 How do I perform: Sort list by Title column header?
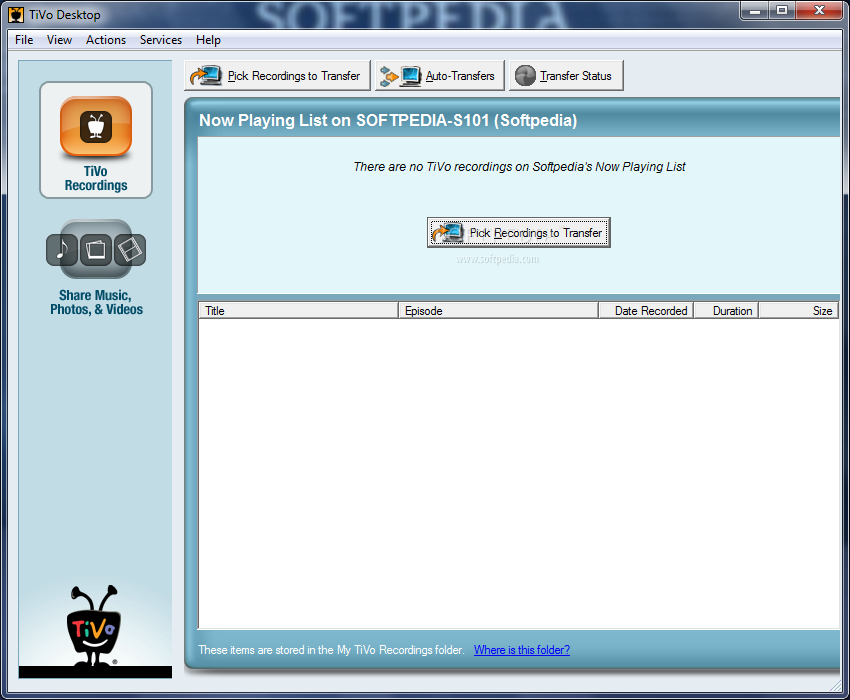(299, 311)
